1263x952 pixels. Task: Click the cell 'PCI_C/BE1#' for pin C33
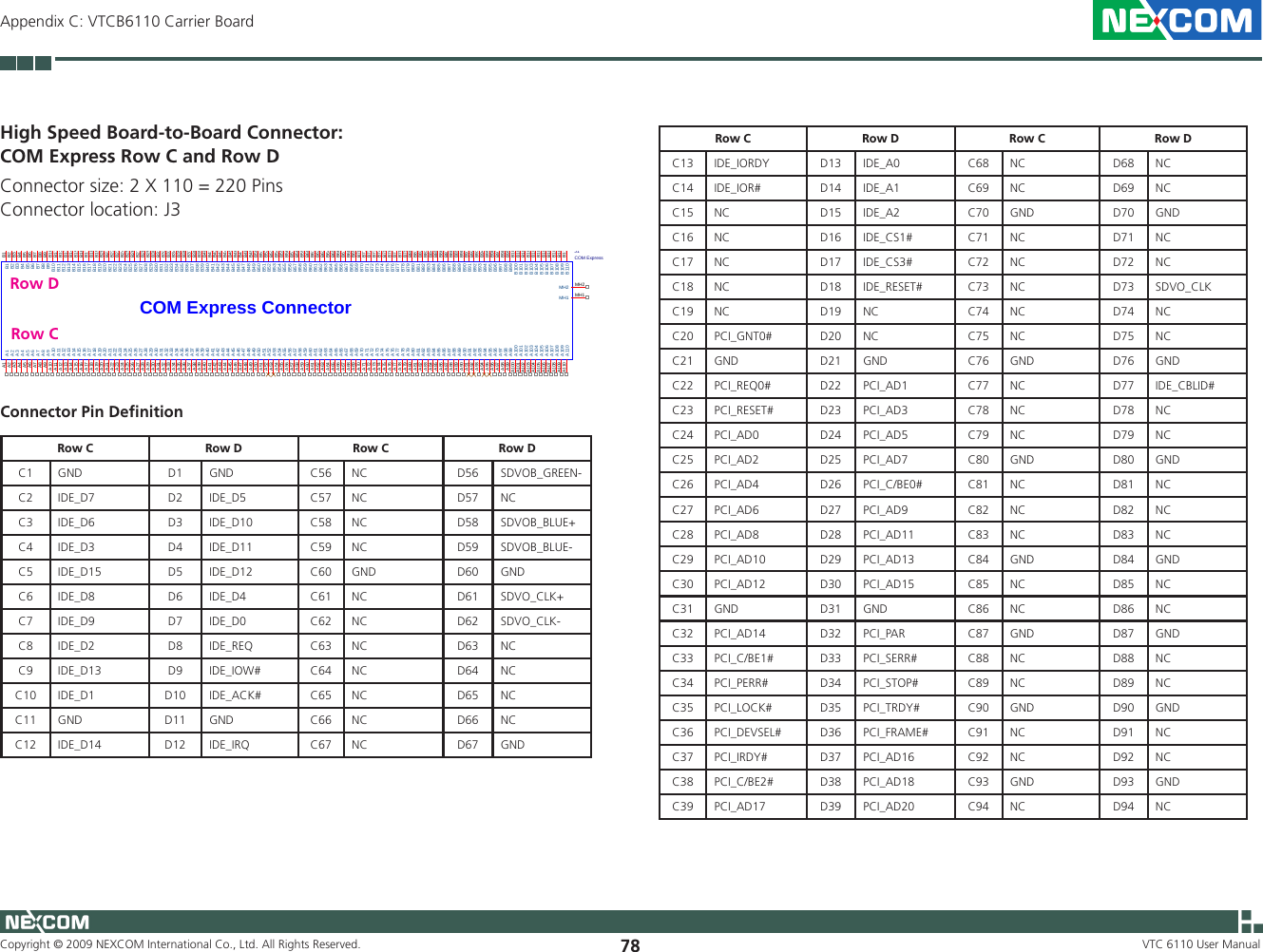point(756,658)
